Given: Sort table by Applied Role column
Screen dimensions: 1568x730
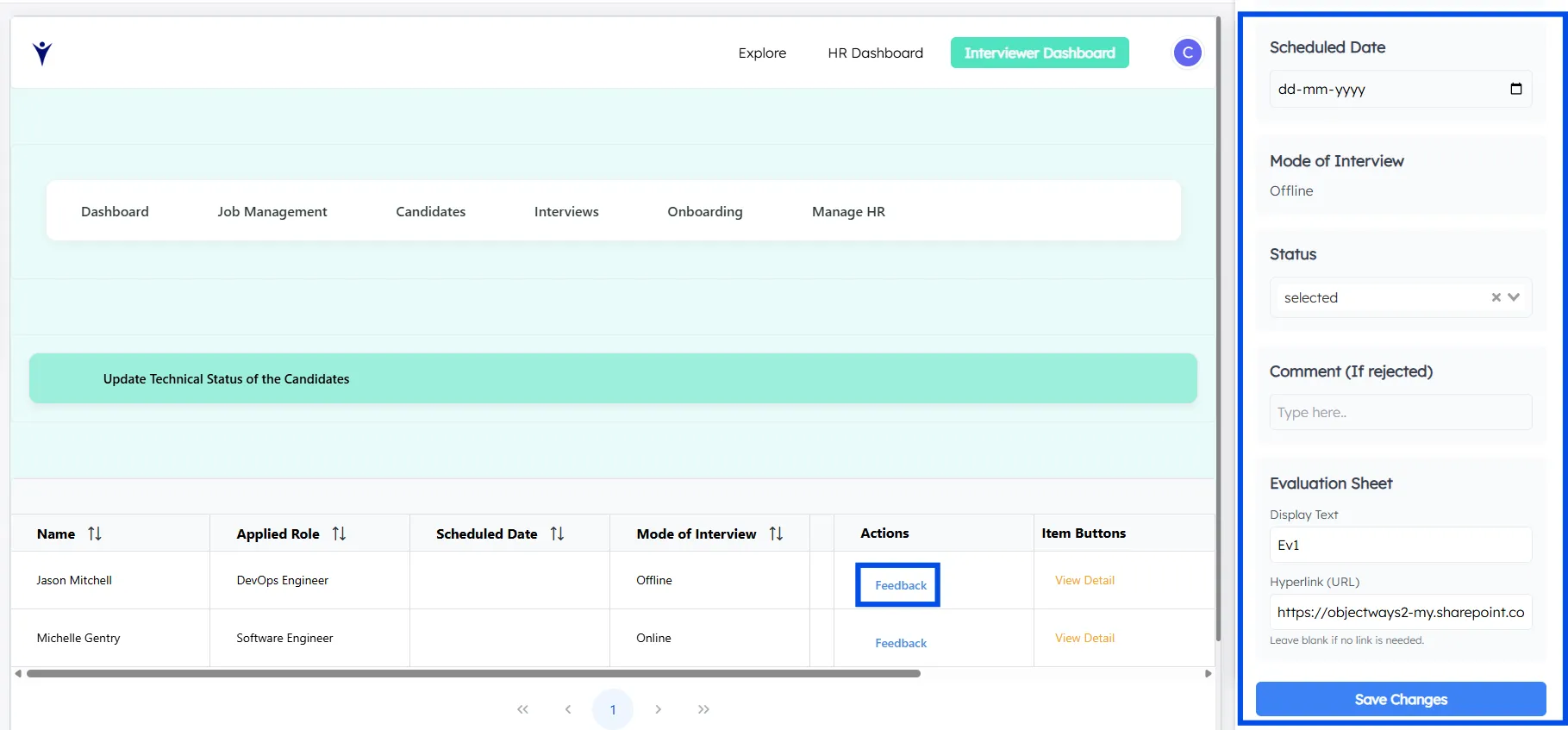Looking at the screenshot, I should coord(339,533).
